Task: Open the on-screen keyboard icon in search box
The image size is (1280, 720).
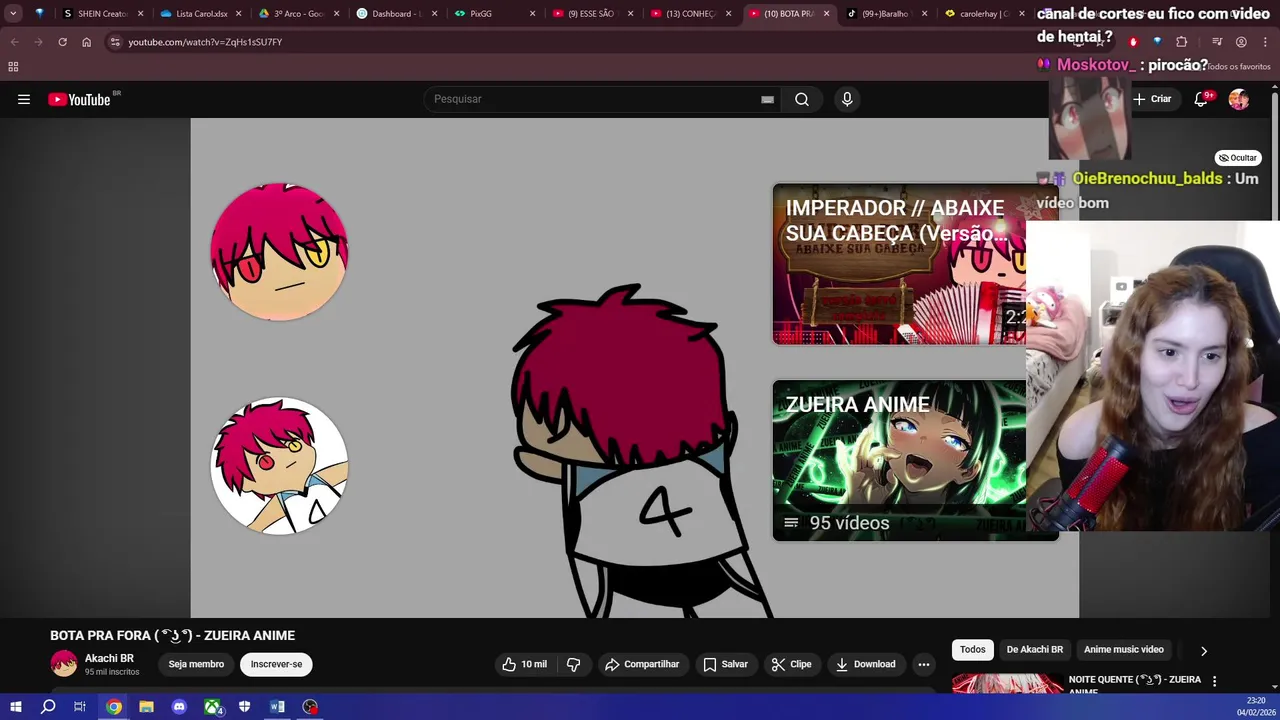Action: tap(767, 99)
